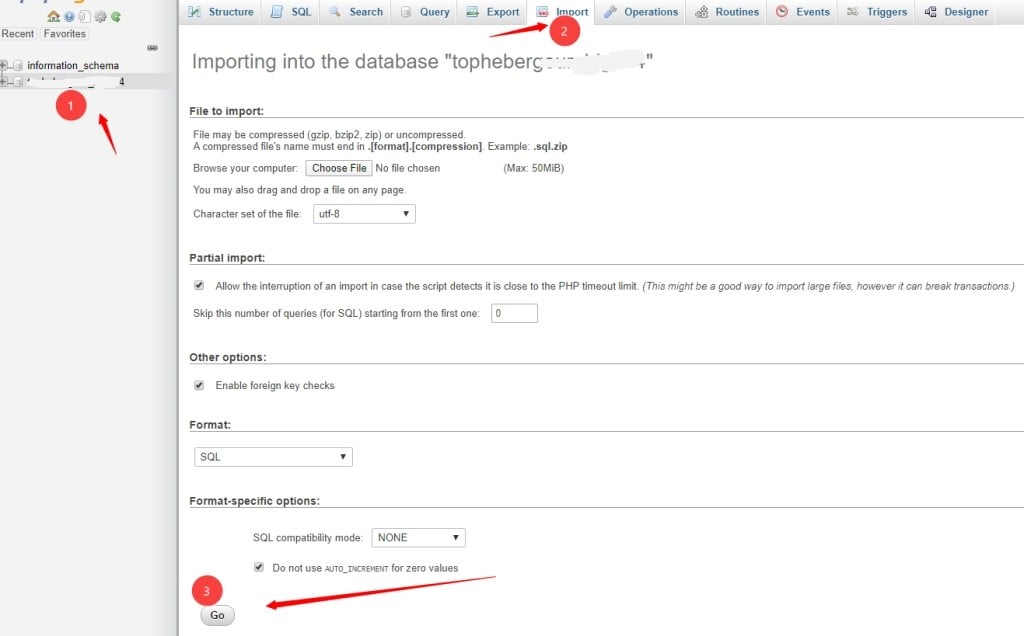
Task: Click the Choose File button
Action: [x=339, y=168]
